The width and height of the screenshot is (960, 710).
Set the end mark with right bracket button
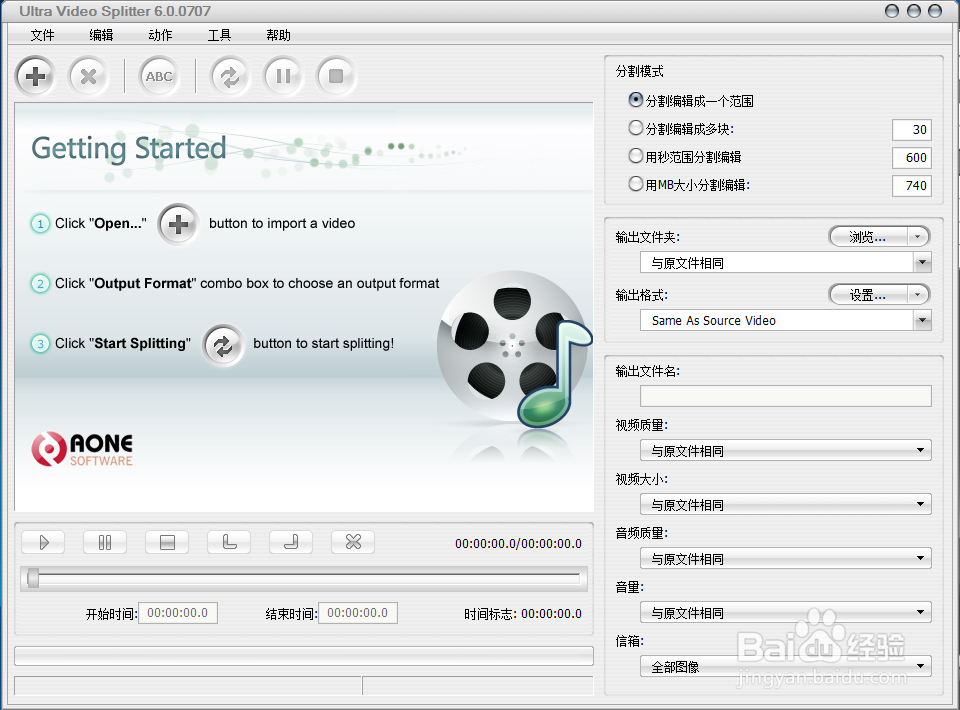(x=291, y=542)
